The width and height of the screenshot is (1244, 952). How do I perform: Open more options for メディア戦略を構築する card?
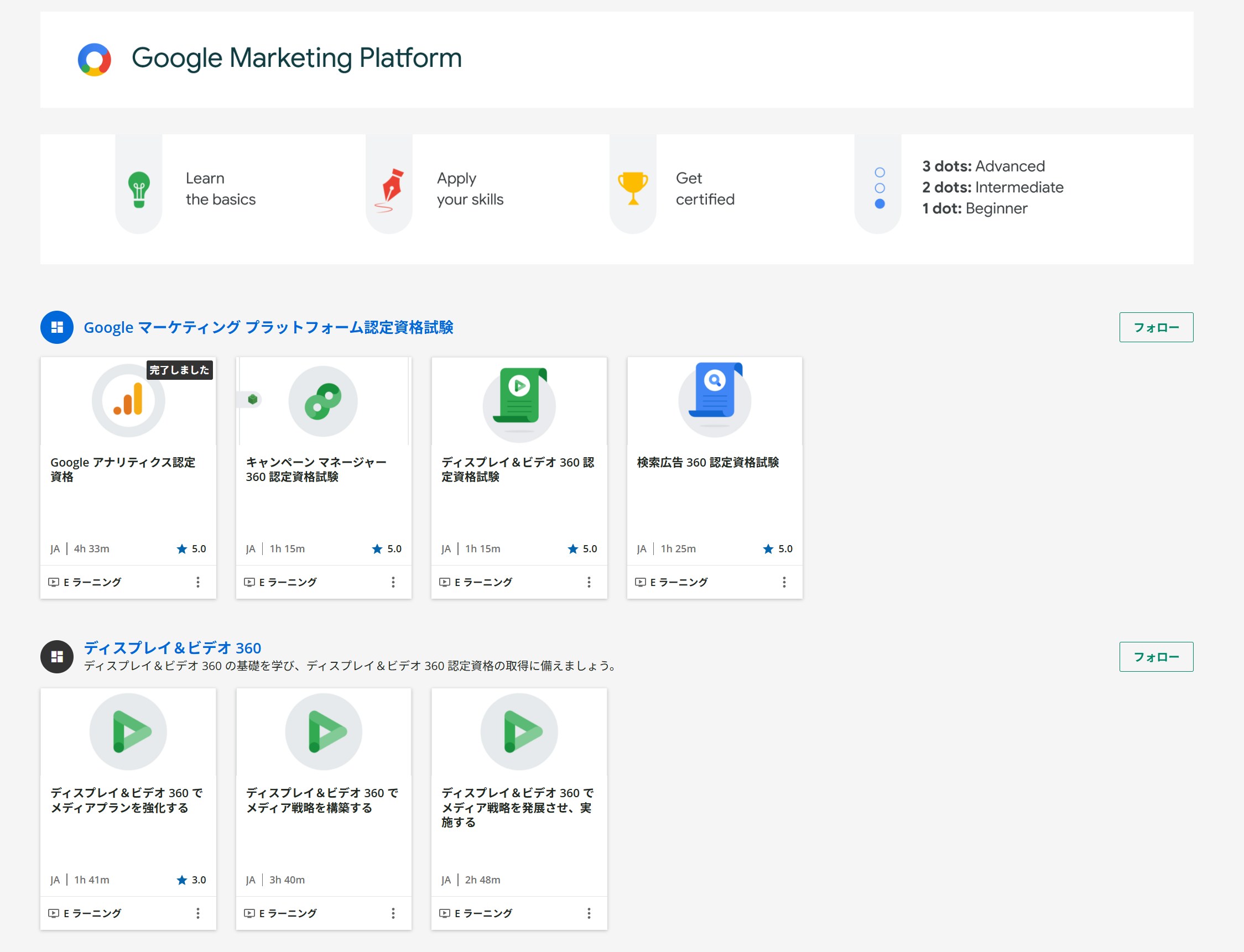393,913
